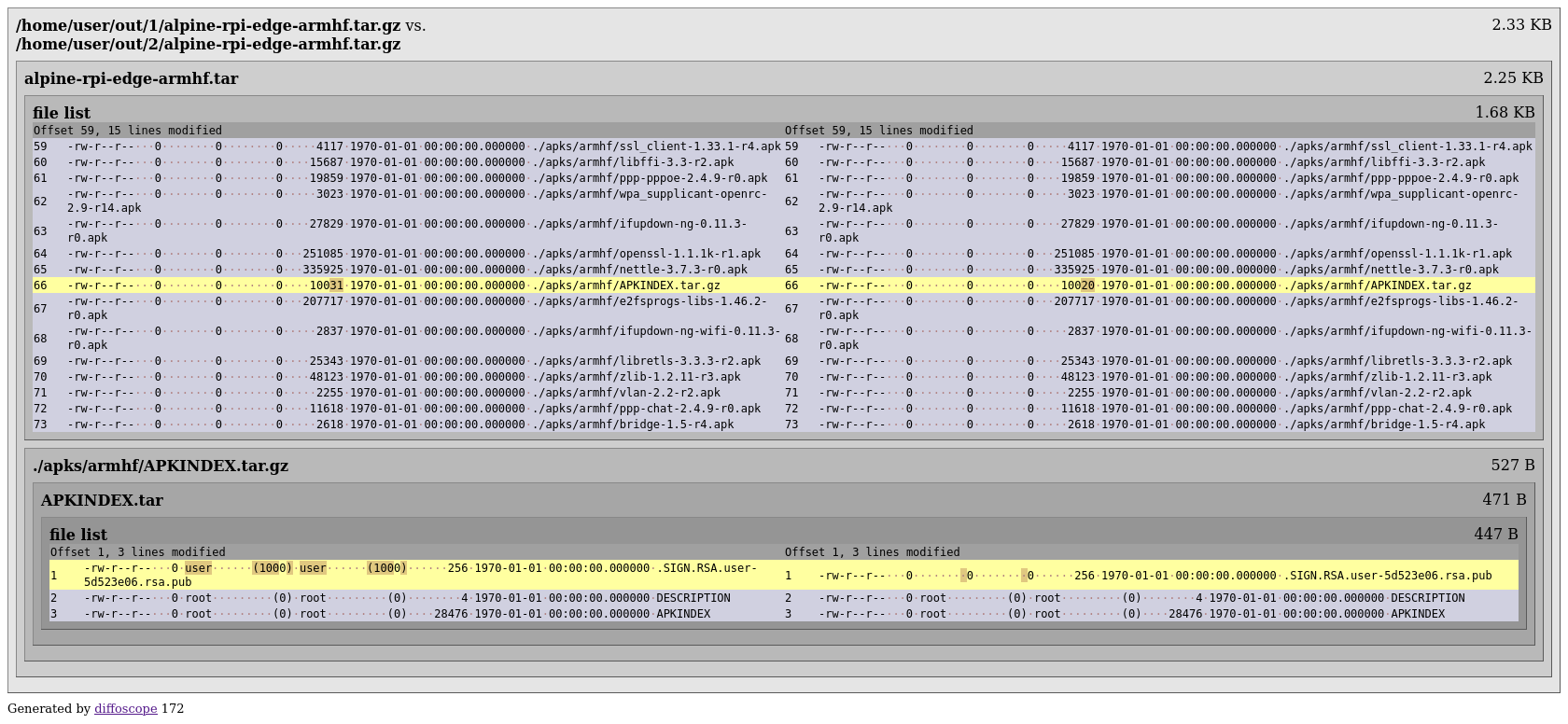Screen dimensions: 1568x724
Task: Click the top /home/user/out/1 file path title
Action: (208, 26)
